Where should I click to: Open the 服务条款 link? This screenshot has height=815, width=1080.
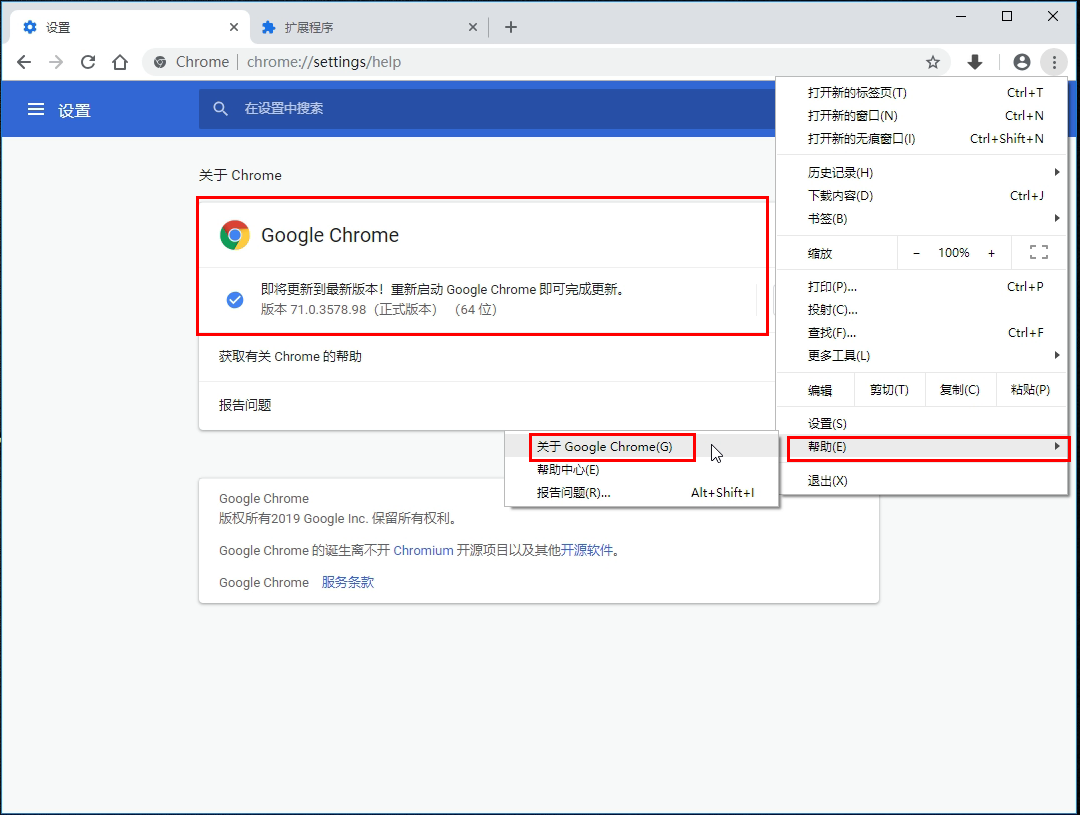click(x=348, y=582)
